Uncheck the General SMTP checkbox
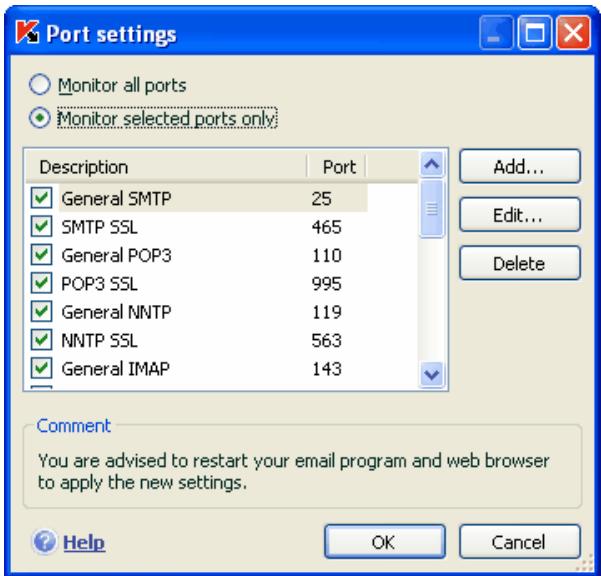This screenshot has width=601, height=576. (x=41, y=198)
